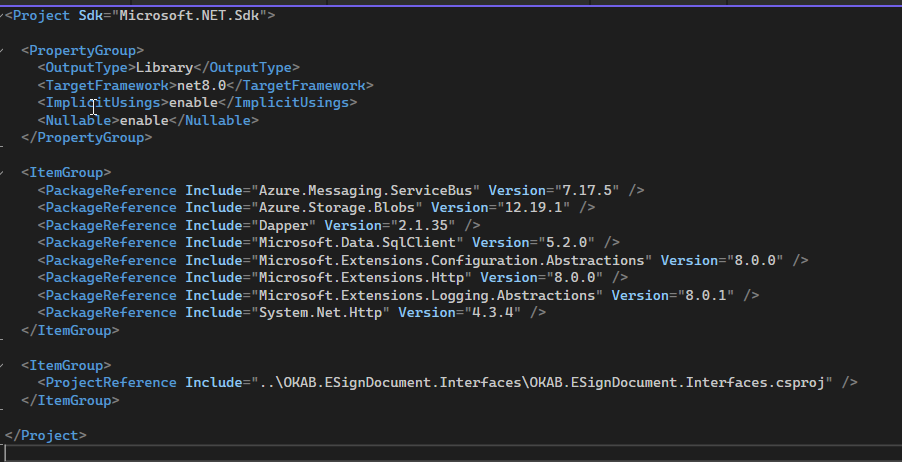Viewport: 902px width, 462px height.
Task: Collapse the ProjectReference ItemGroup fold chevron
Action: (x=2, y=365)
